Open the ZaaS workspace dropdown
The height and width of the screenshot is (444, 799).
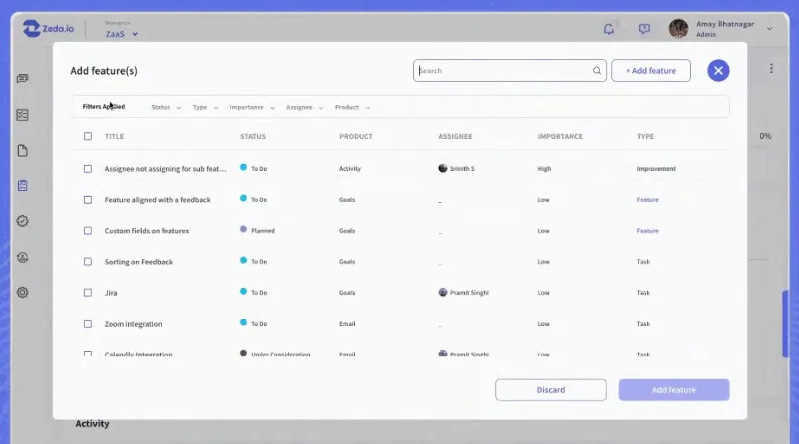tap(121, 34)
